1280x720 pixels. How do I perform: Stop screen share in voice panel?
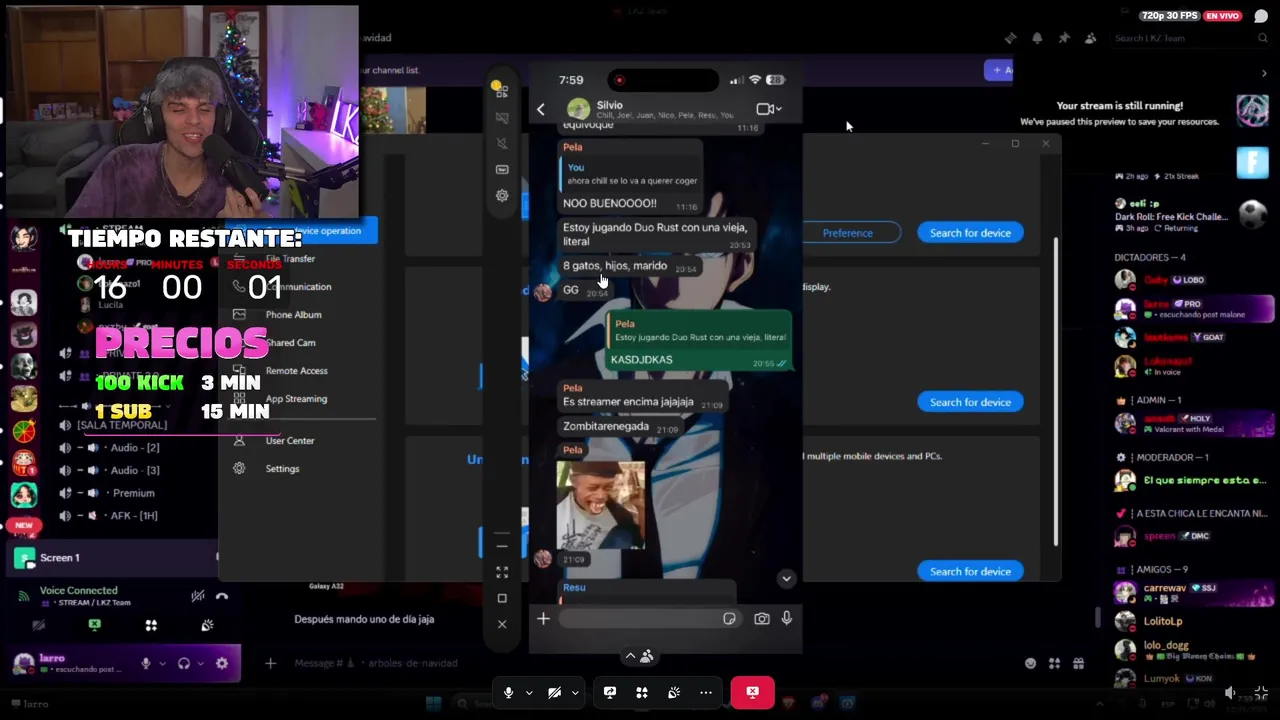[x=94, y=625]
